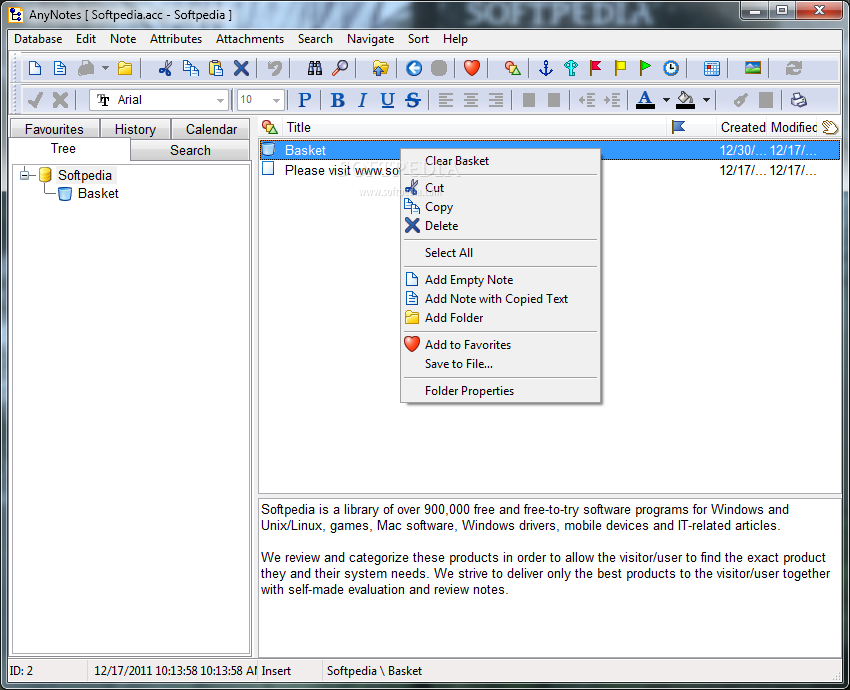Select the Softpedia root tree node
This screenshot has width=850, height=690.
click(85, 175)
